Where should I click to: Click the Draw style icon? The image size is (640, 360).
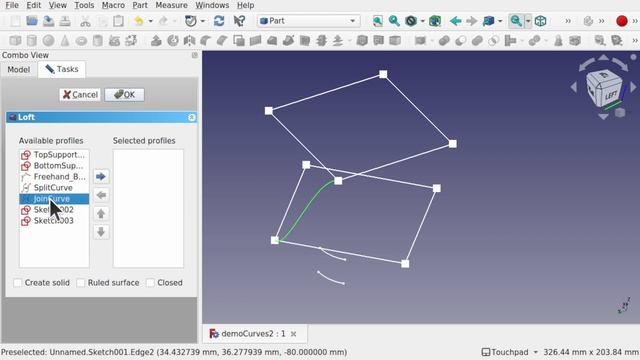(411, 21)
